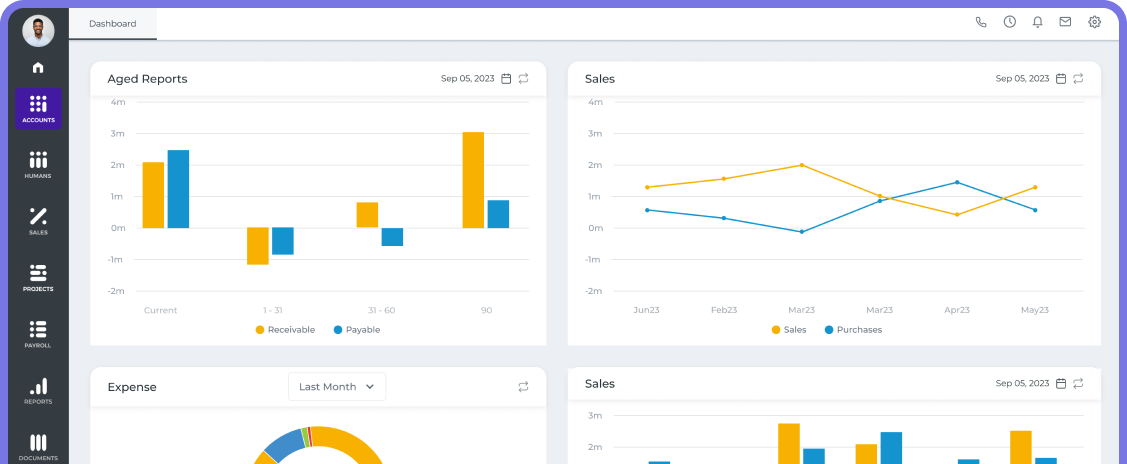Viewport: 1127px width, 464px height.
Task: Click Purchases data point at Apr23
Action: click(x=957, y=182)
